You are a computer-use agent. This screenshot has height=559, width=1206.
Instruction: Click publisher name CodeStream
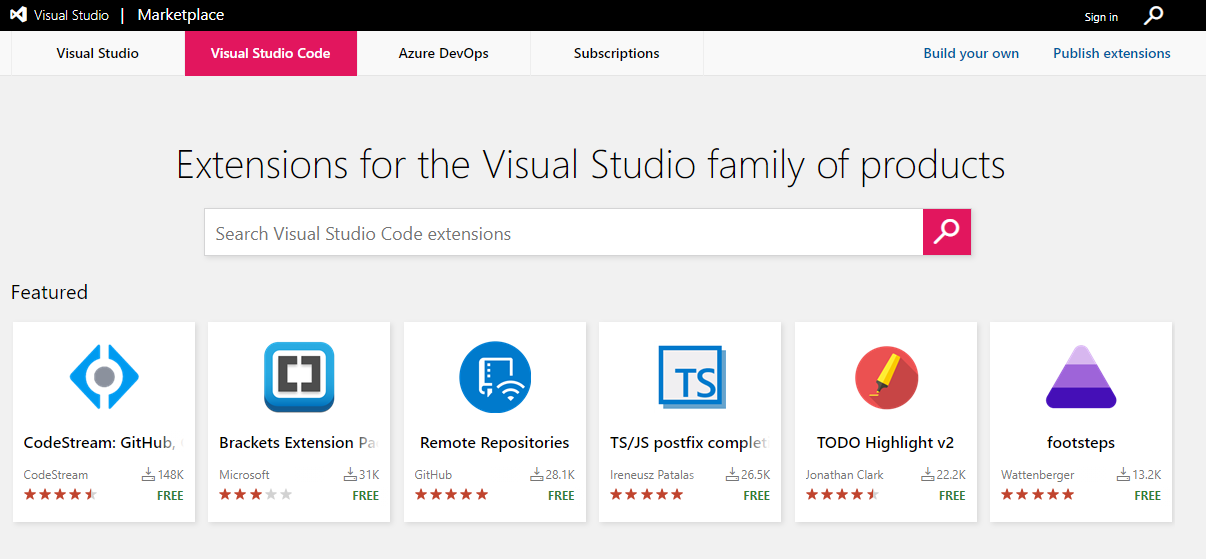(56, 475)
